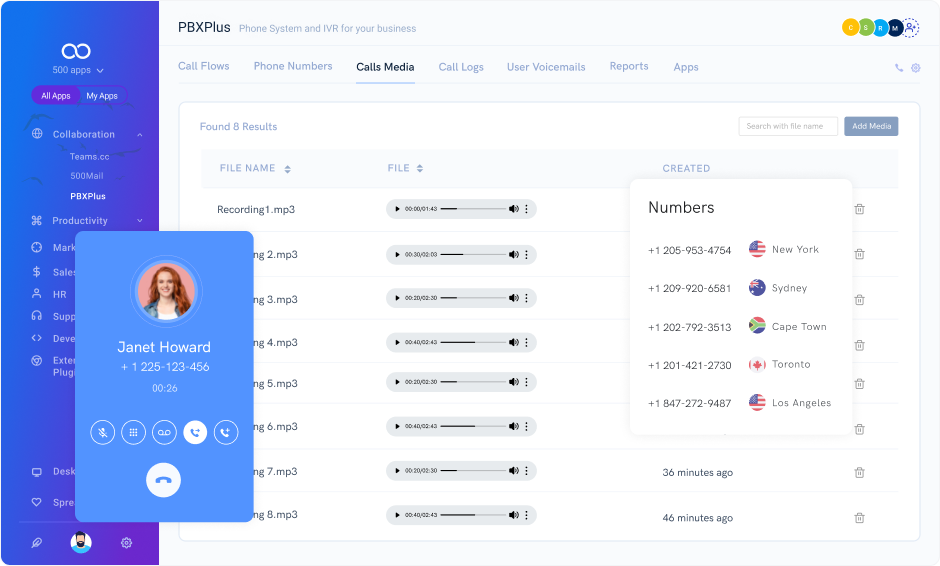The width and height of the screenshot is (940, 566).
Task: Open the User Voicemails tab
Action: 546,67
